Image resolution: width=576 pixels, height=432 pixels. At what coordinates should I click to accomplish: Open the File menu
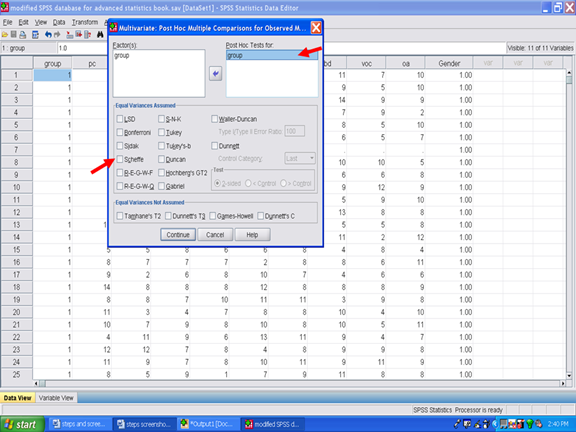click(7, 22)
